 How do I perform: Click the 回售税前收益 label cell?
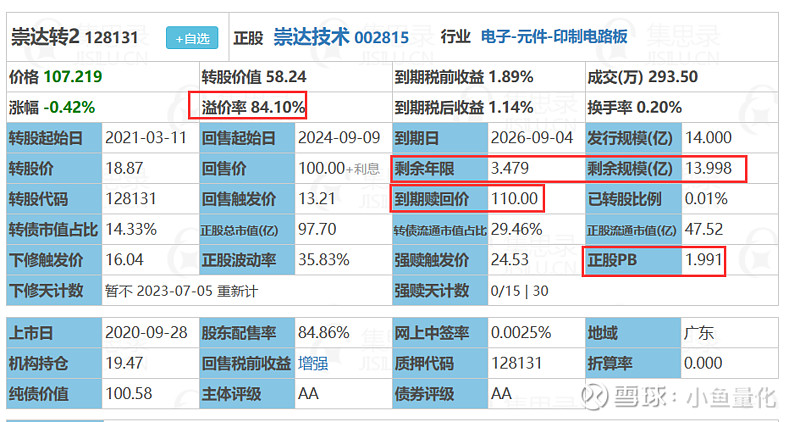247,363
